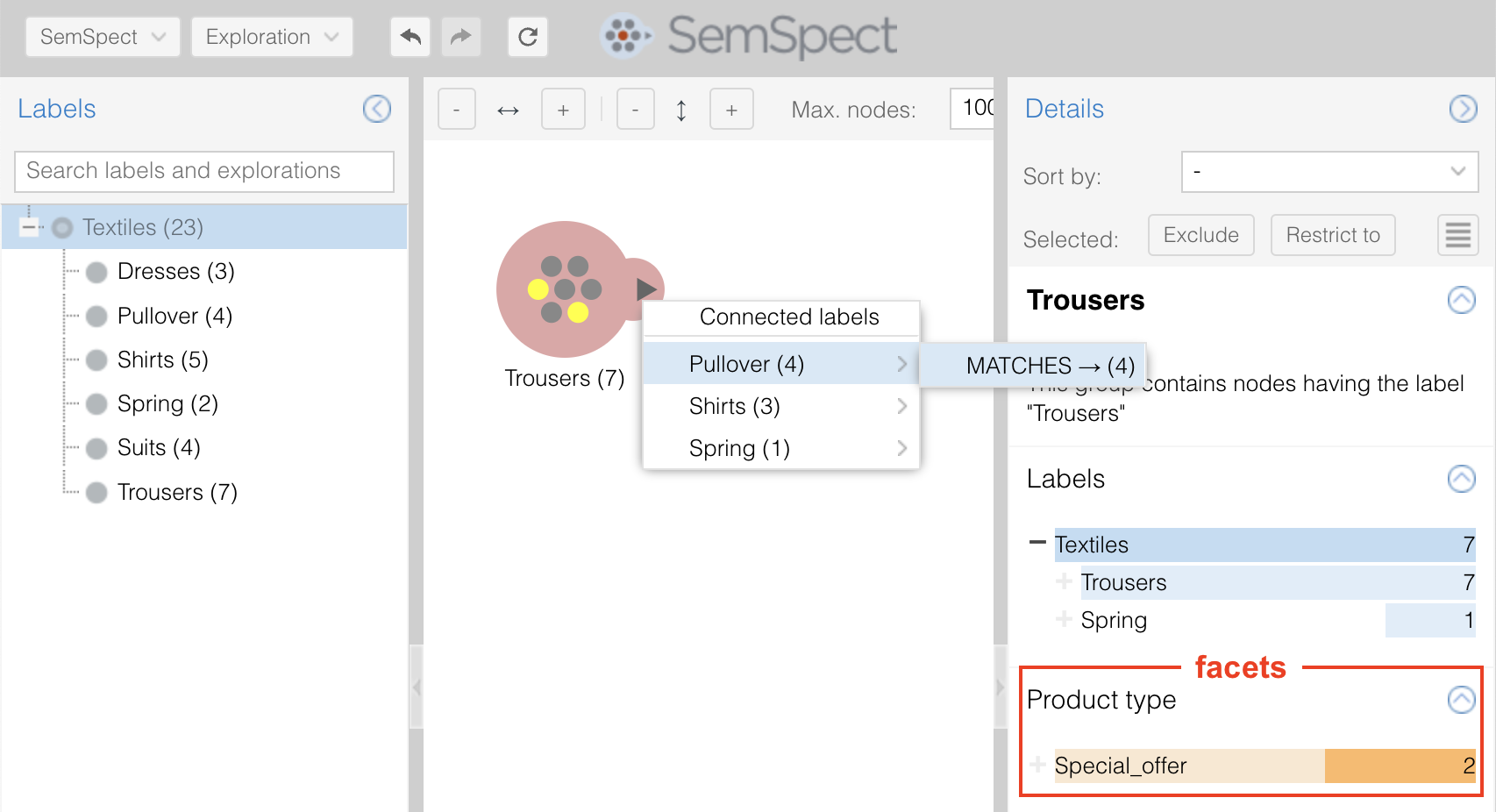Collapse the Product type section
The image size is (1496, 812).
pyautogui.click(x=1461, y=700)
